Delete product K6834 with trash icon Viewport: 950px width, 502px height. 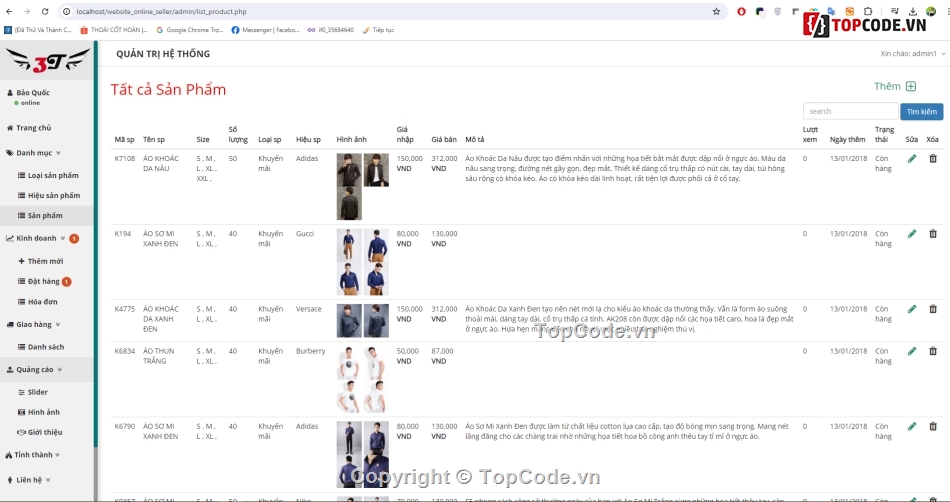(x=933, y=351)
